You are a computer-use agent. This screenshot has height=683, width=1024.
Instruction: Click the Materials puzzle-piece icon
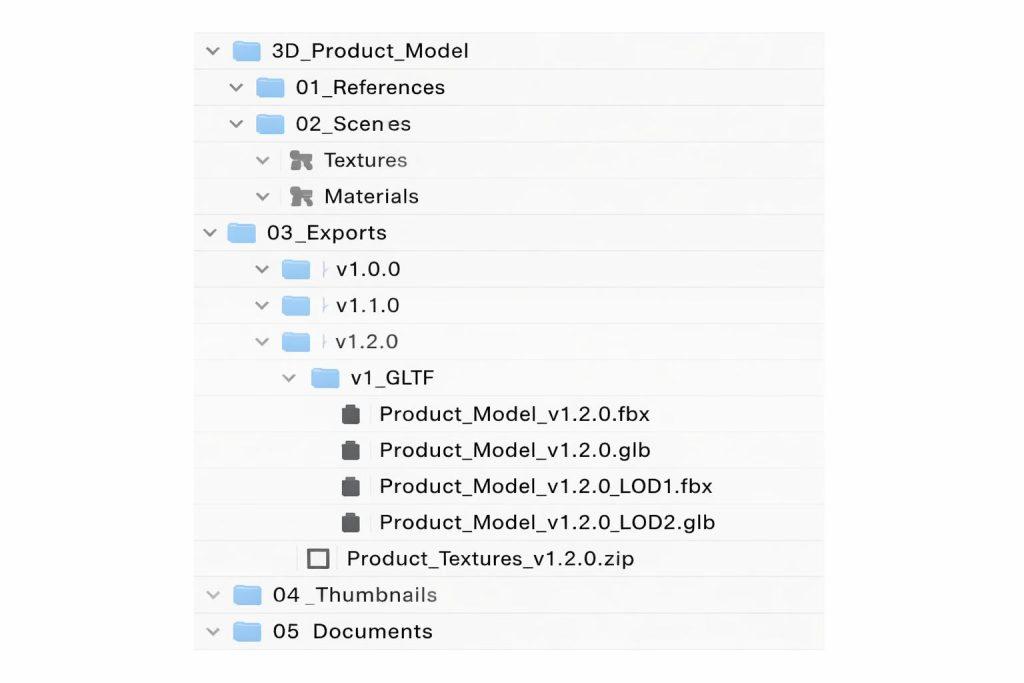point(301,196)
